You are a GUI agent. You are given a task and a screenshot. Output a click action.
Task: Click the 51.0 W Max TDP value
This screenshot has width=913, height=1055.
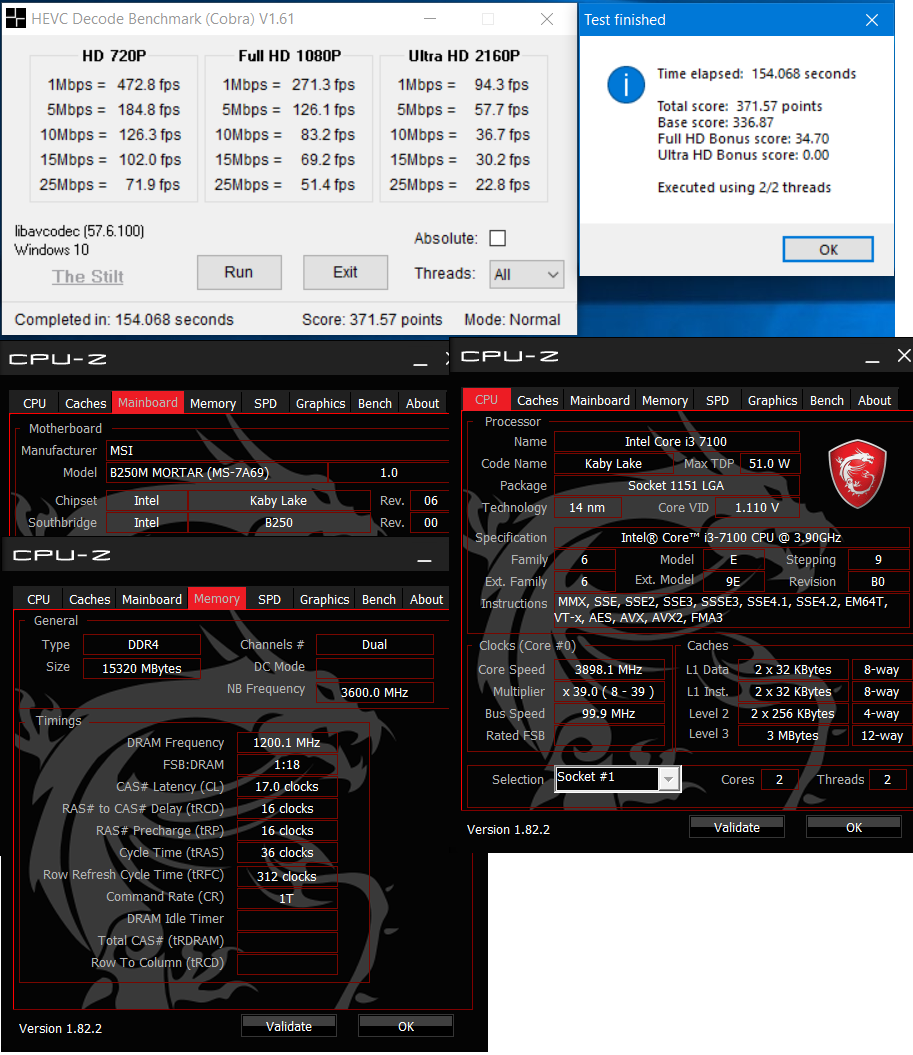pos(770,464)
